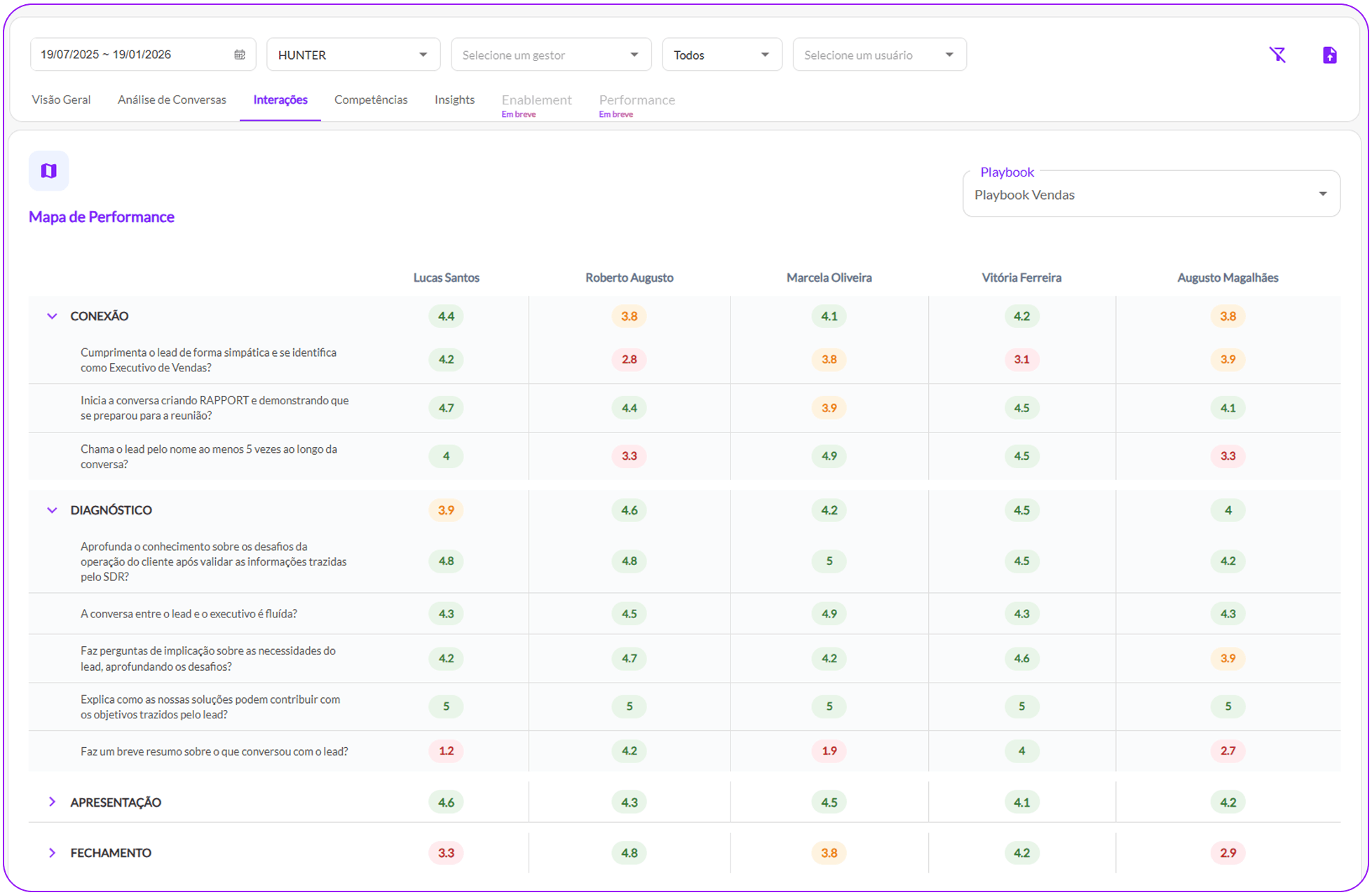Click the Mapa de Performance map icon
Screen dimensions: 1372x895
click(x=48, y=170)
